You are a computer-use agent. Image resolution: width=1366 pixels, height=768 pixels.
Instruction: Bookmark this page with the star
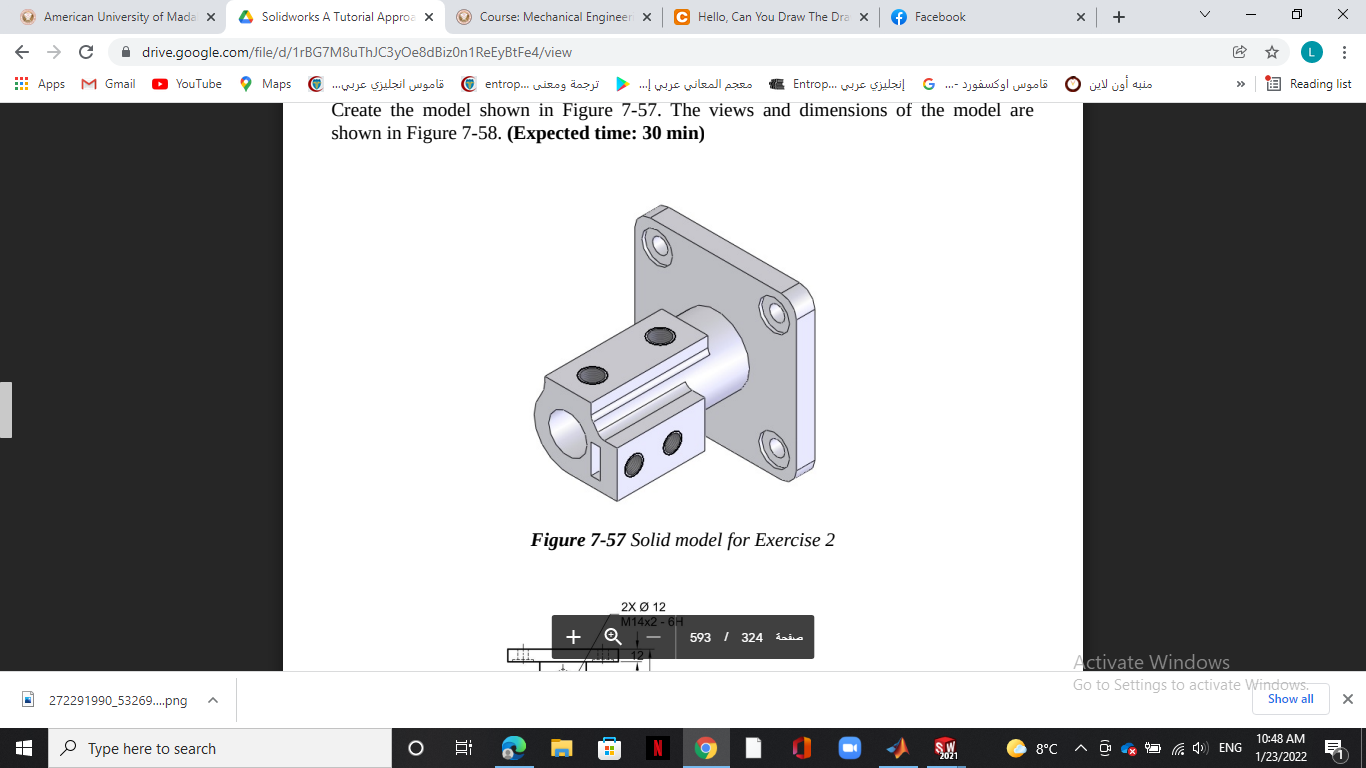click(x=1272, y=52)
